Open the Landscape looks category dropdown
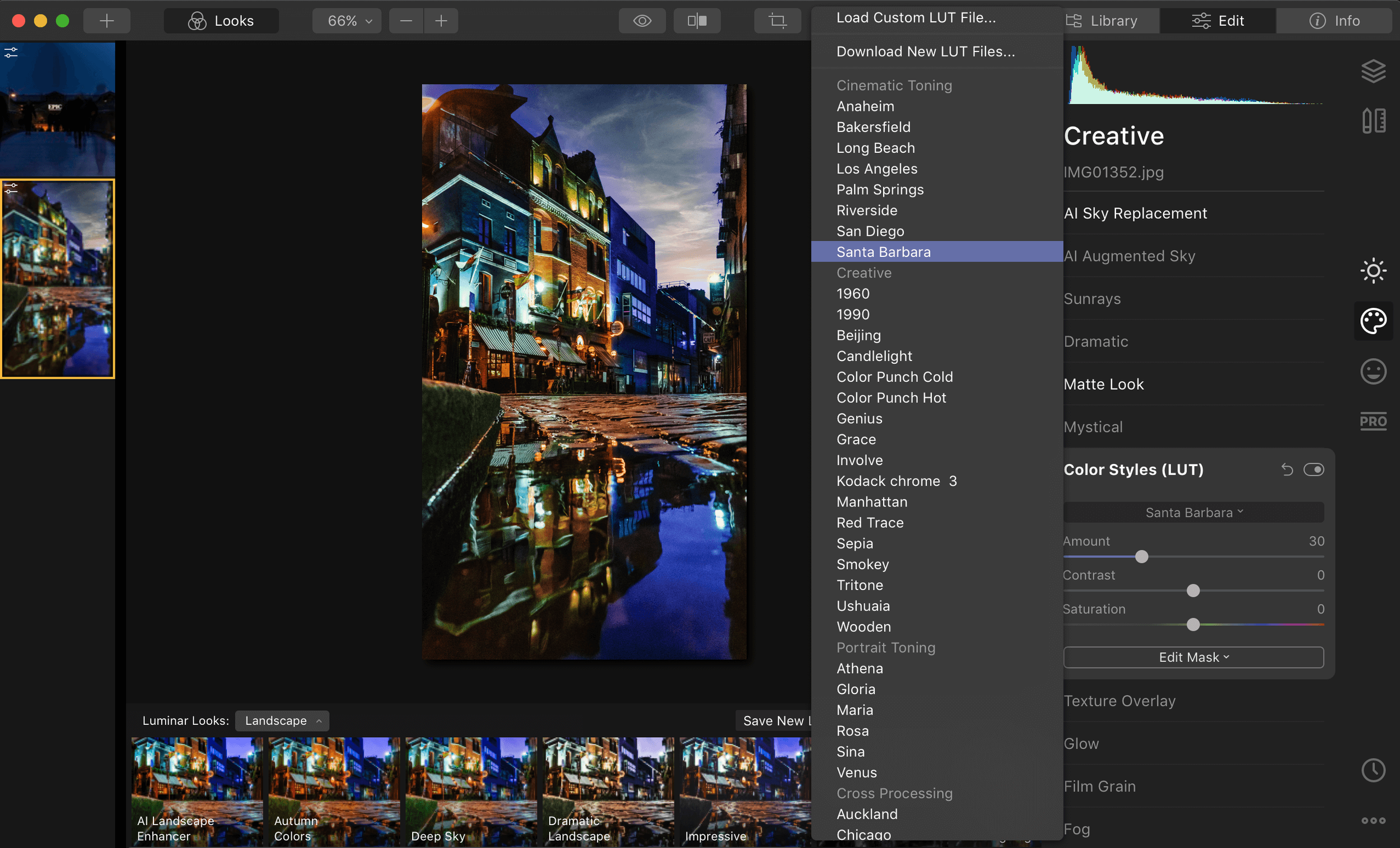 282,721
